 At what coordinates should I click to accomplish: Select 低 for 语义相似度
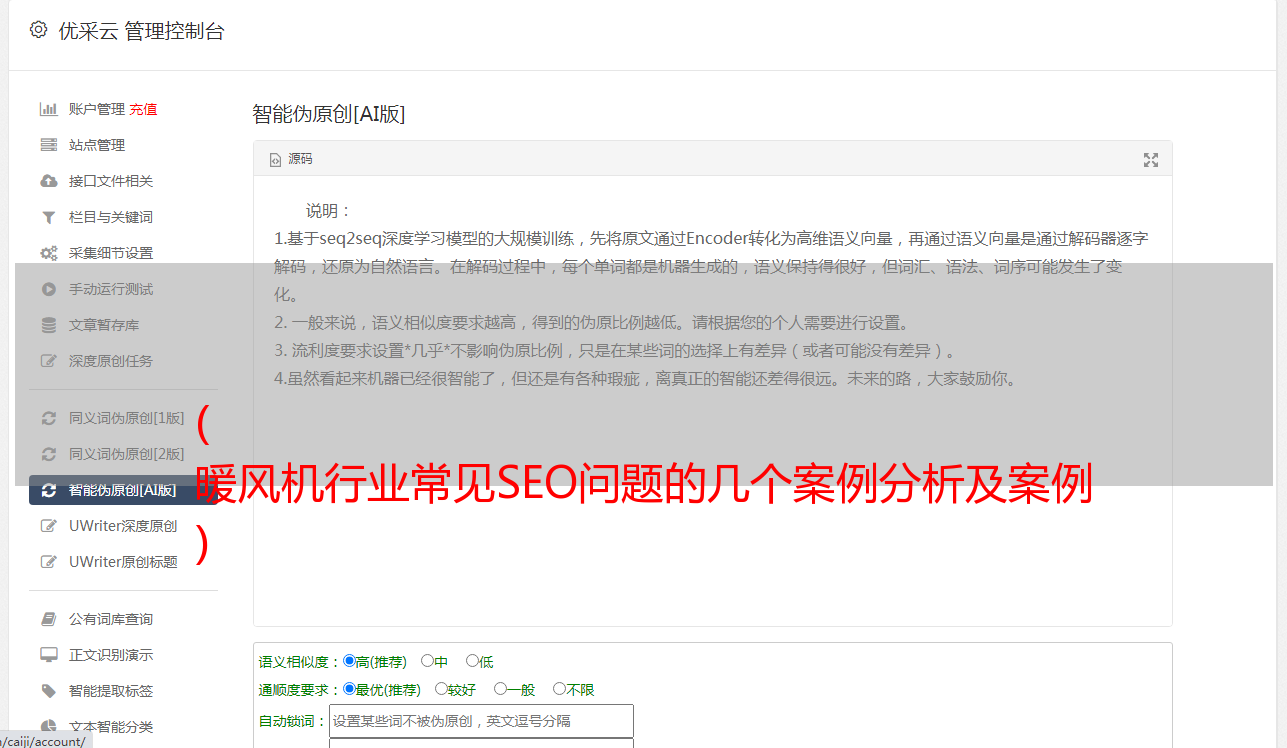473,661
